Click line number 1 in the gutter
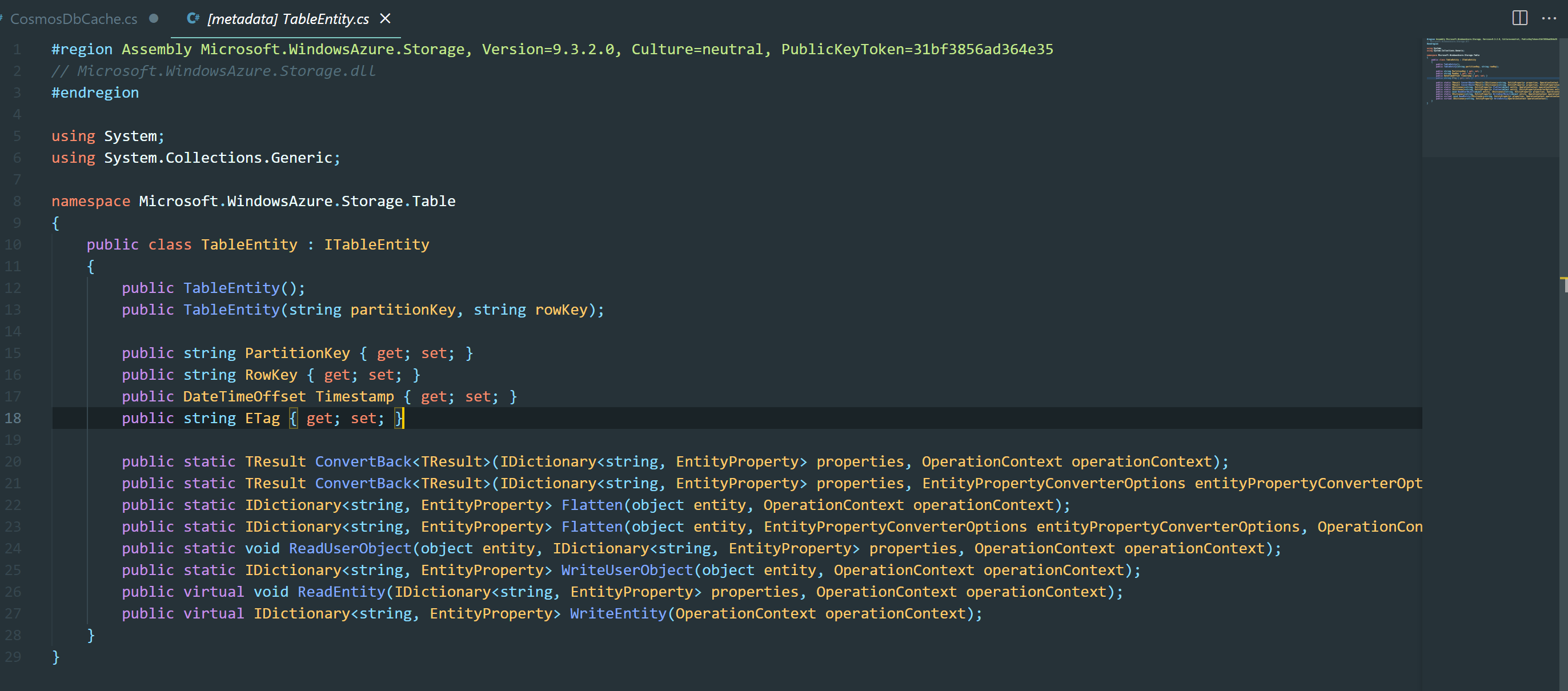This screenshot has height=691, width=1568. (17, 49)
